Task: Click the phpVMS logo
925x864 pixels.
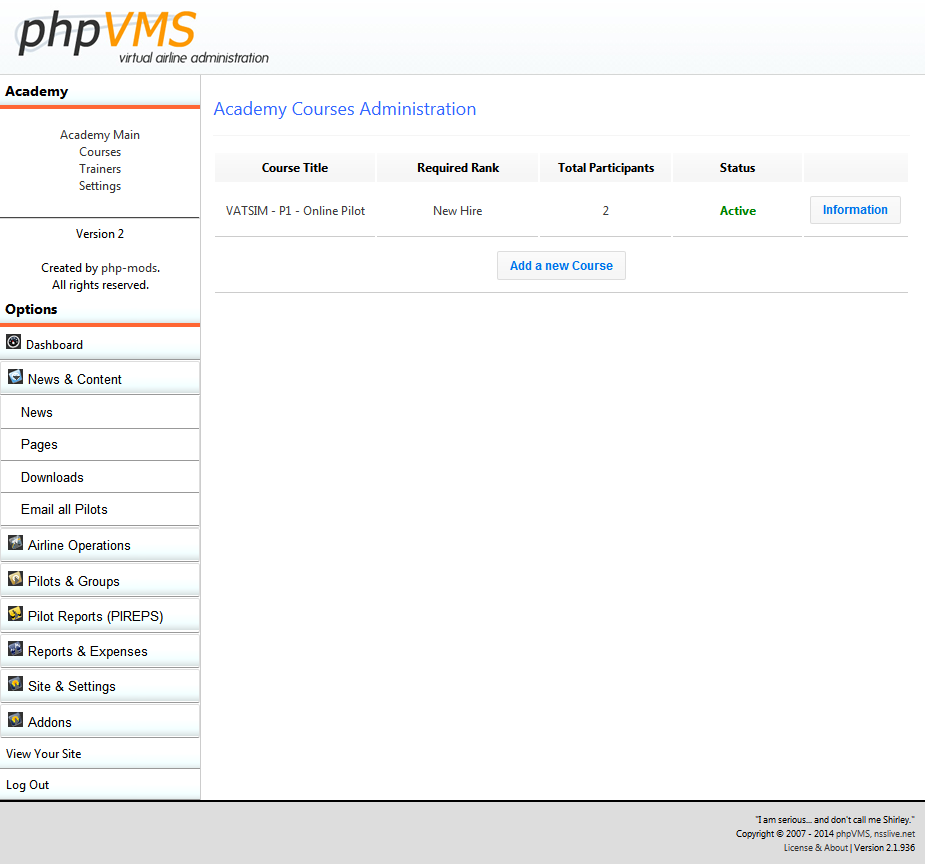Action: [x=143, y=37]
